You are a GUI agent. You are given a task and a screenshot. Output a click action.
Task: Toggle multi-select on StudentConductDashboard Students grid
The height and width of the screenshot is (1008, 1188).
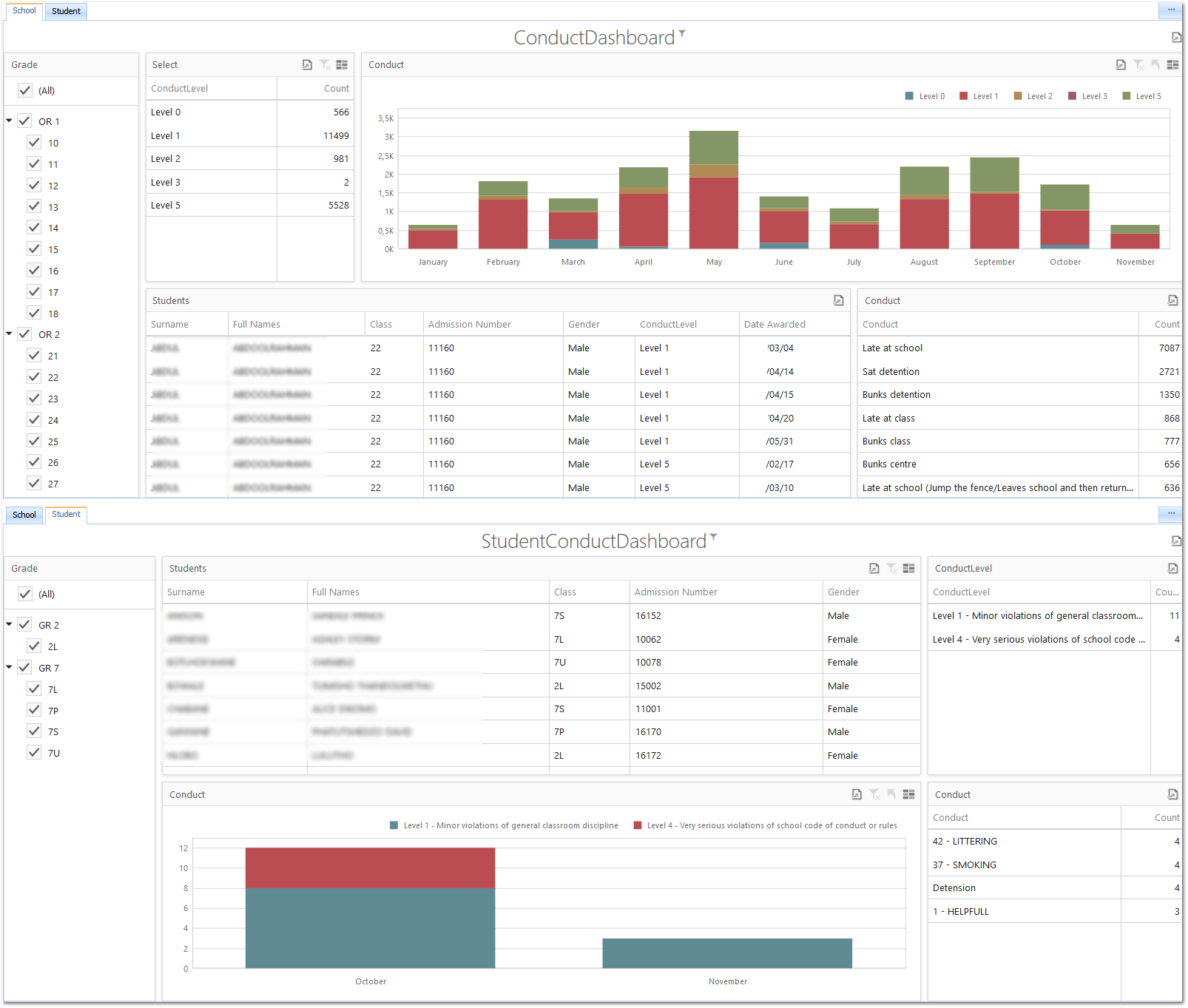[909, 569]
